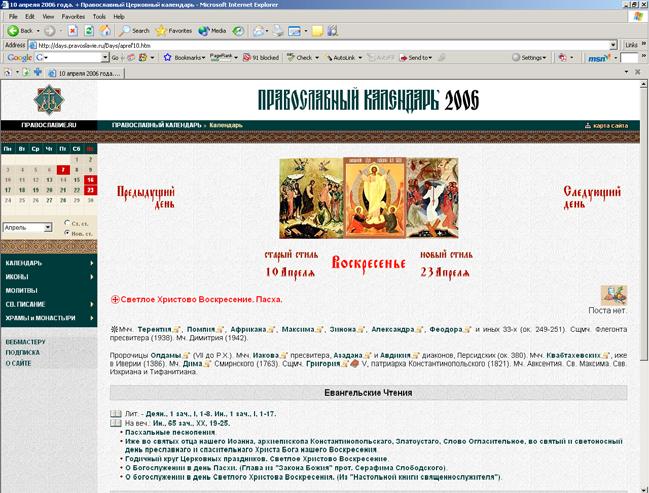Image resolution: width=649 pixels, height=493 pixels.
Task: Go to Следующий день next day
Action: (592, 197)
